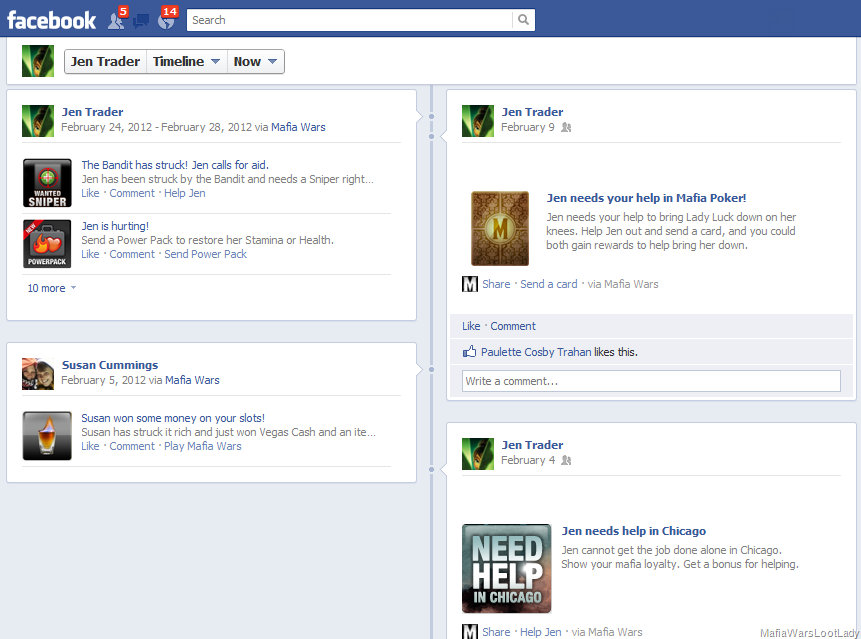The height and width of the screenshot is (639, 861).
Task: Open friend requests icon with 5 badge
Action: point(117,20)
